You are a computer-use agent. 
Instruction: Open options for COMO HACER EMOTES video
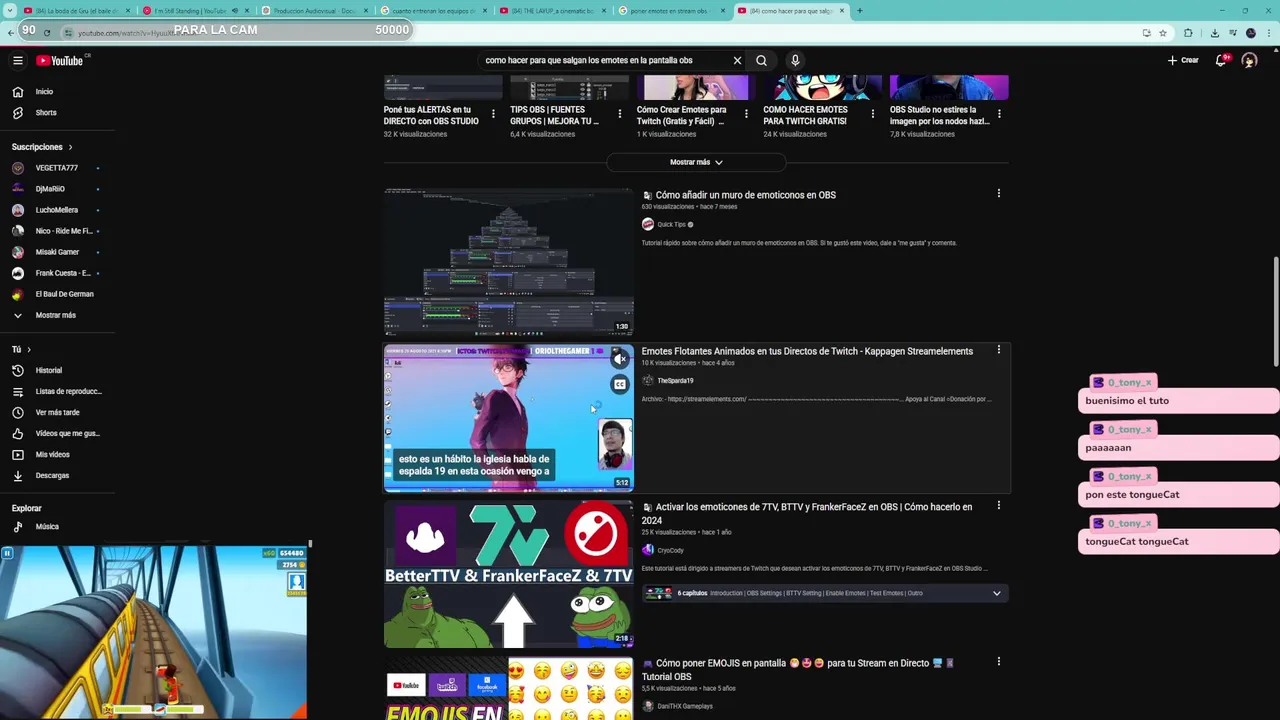872,114
